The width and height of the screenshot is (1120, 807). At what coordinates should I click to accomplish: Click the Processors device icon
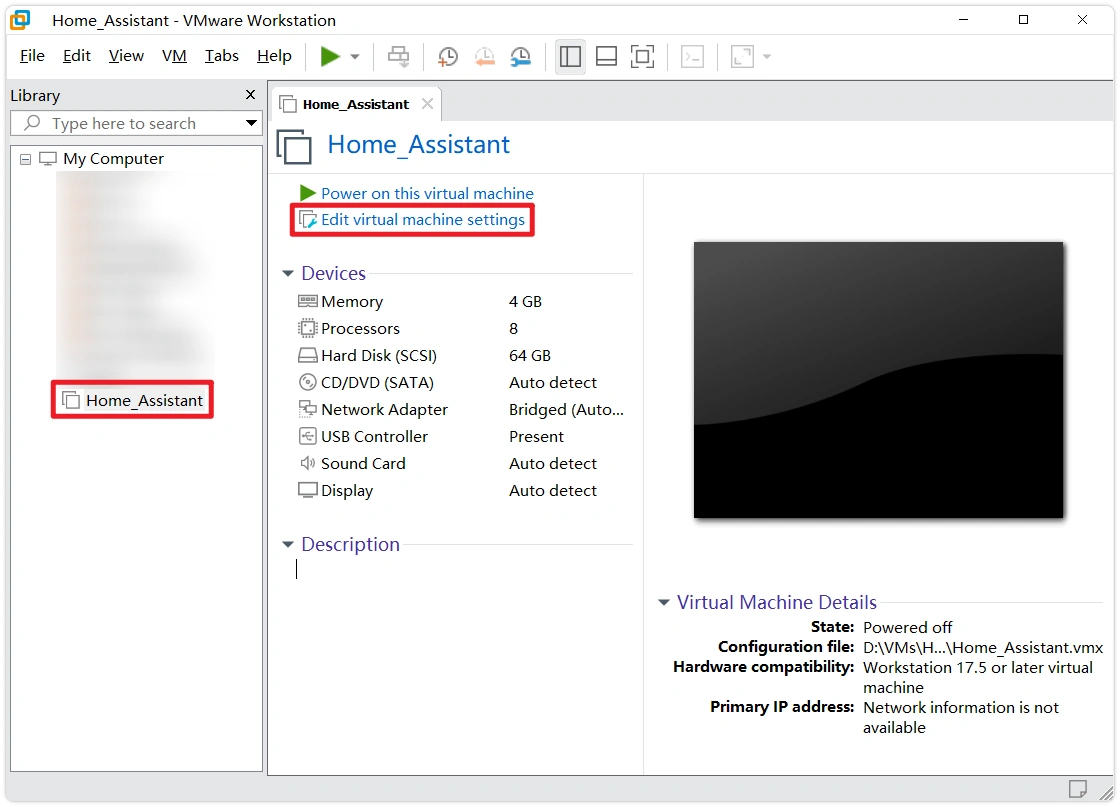[307, 329]
